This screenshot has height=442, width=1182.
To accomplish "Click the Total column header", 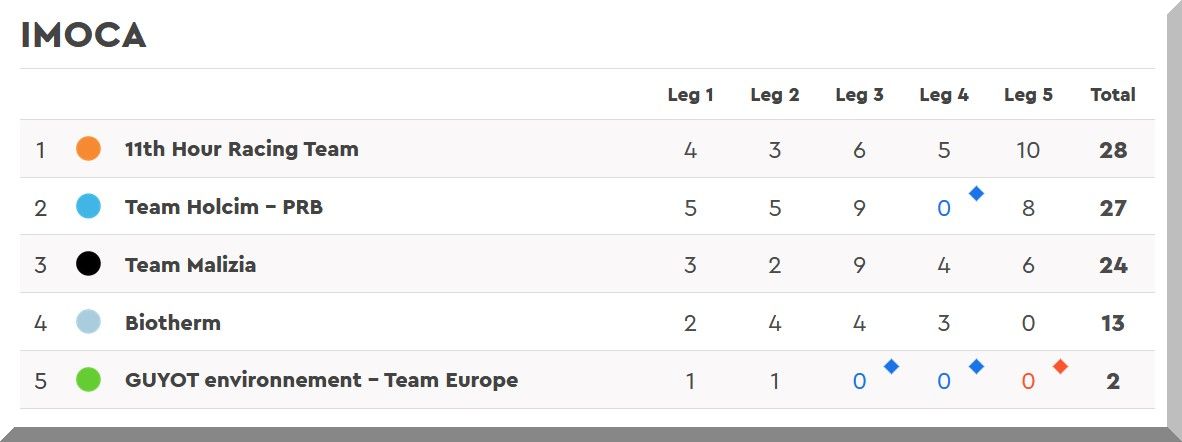I will click(x=1112, y=95).
